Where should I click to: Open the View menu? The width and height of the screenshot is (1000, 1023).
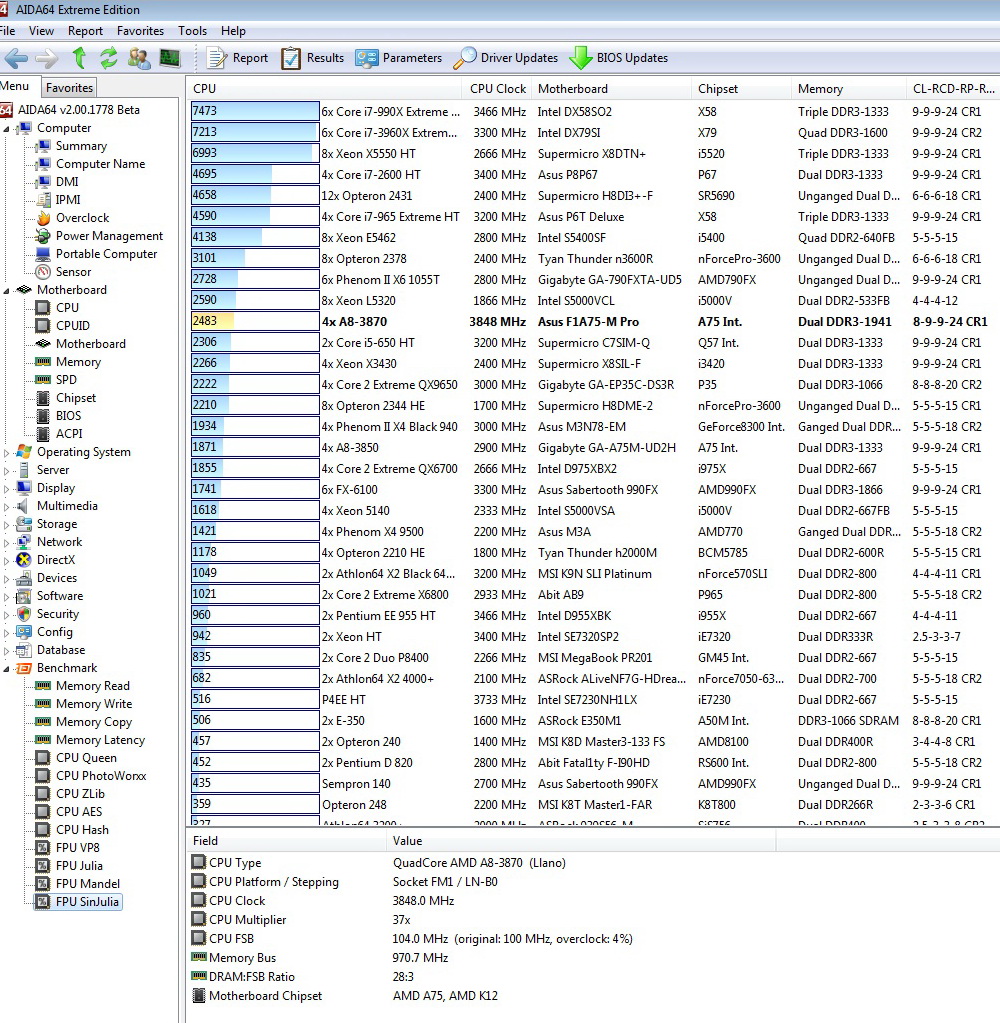[41, 31]
